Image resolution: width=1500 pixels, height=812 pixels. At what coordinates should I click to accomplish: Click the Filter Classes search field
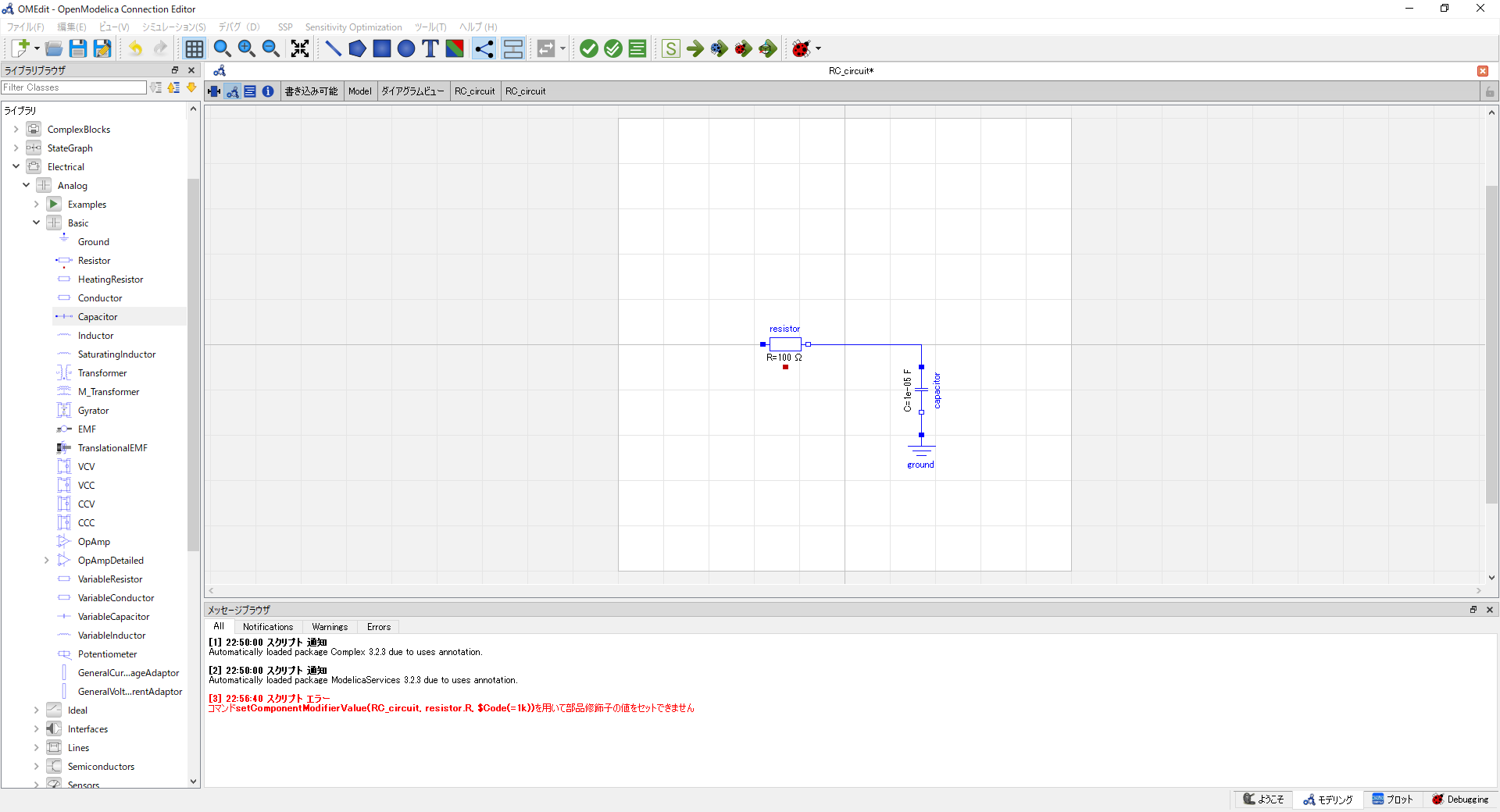(73, 87)
